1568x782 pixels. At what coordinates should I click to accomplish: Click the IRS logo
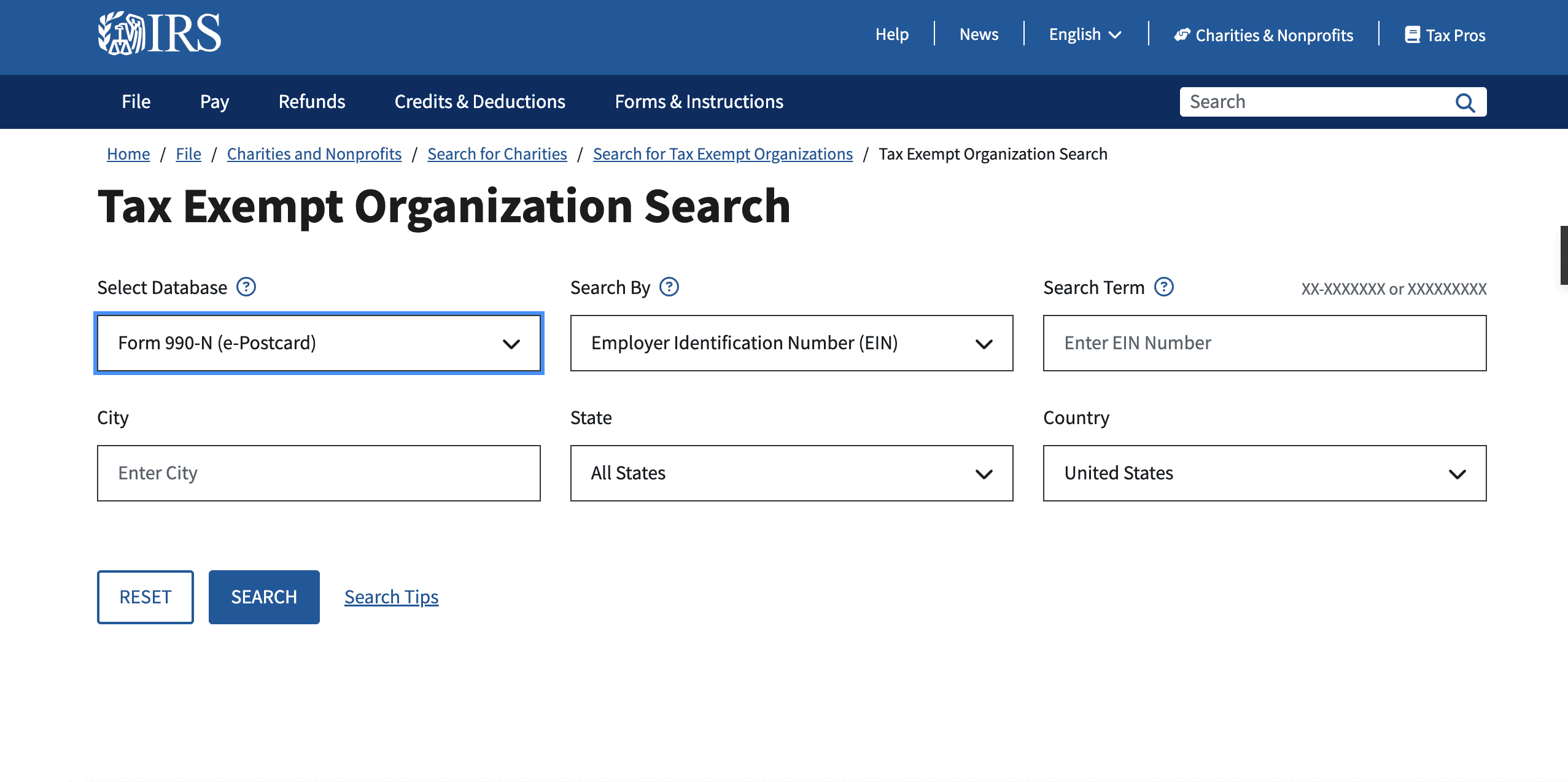pyautogui.click(x=159, y=34)
